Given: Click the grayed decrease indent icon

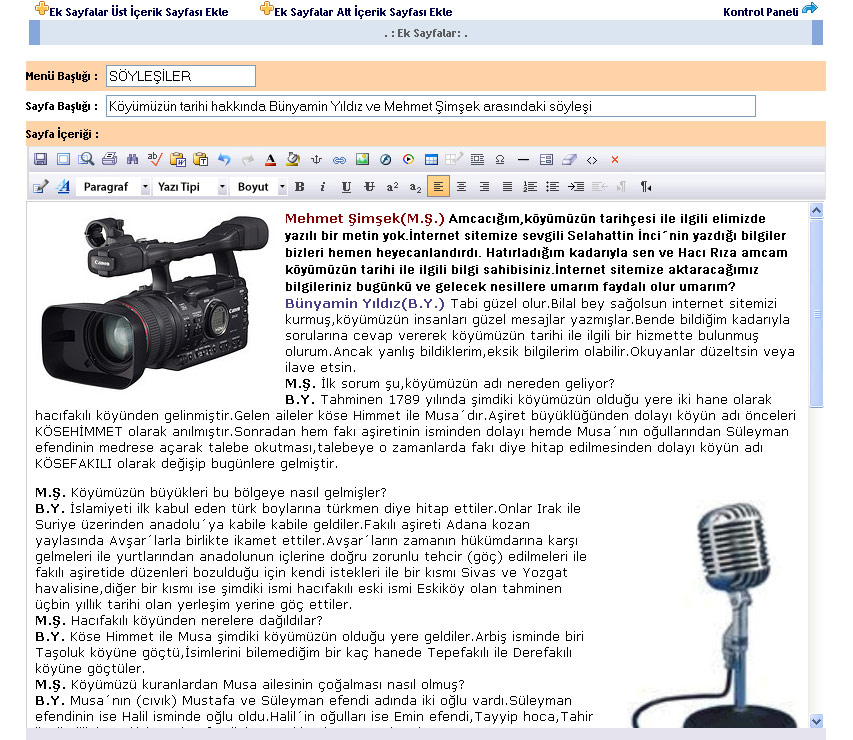Looking at the screenshot, I should (599, 187).
